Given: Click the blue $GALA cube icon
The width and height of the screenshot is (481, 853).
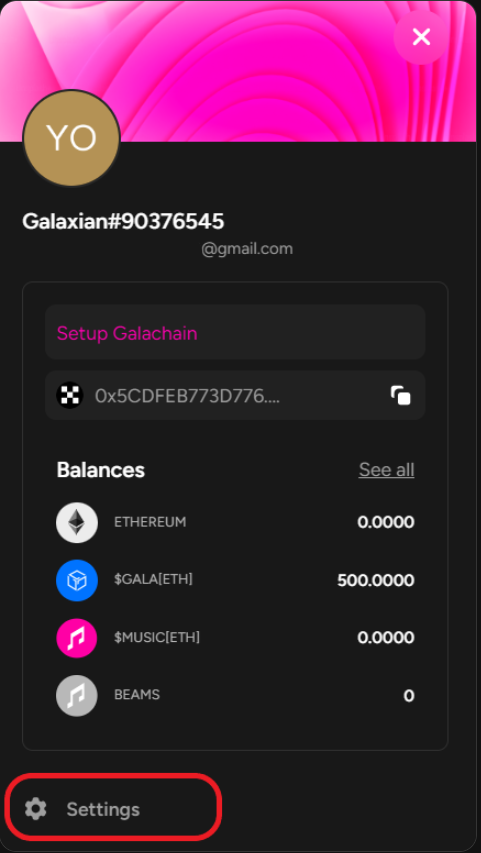Looking at the screenshot, I should point(77,580).
